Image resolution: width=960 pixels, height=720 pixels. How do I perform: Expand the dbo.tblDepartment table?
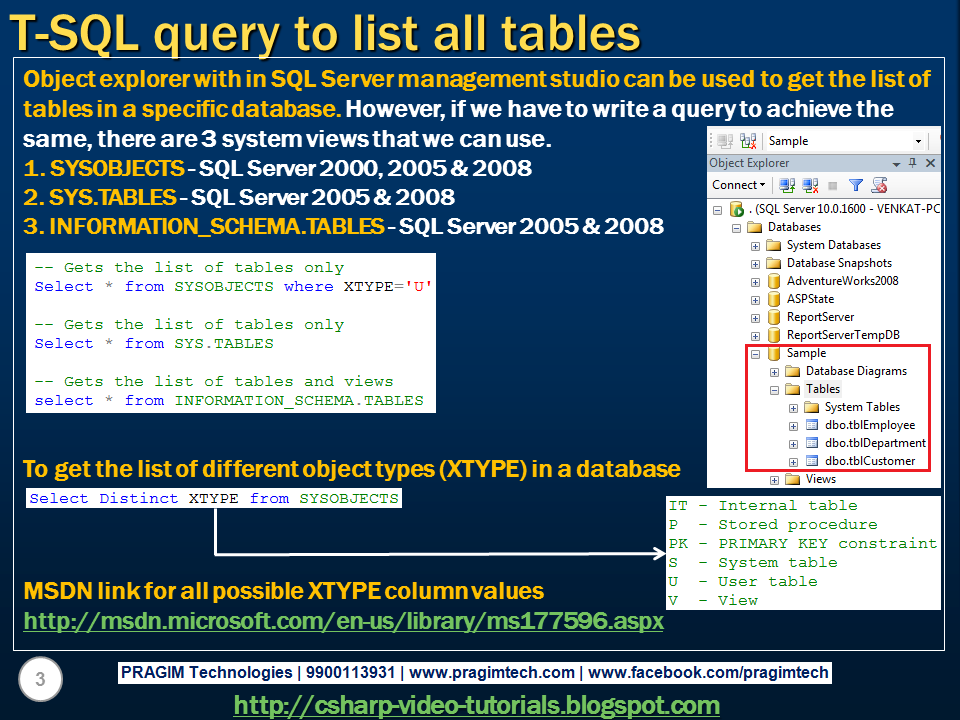pyautogui.click(x=793, y=444)
